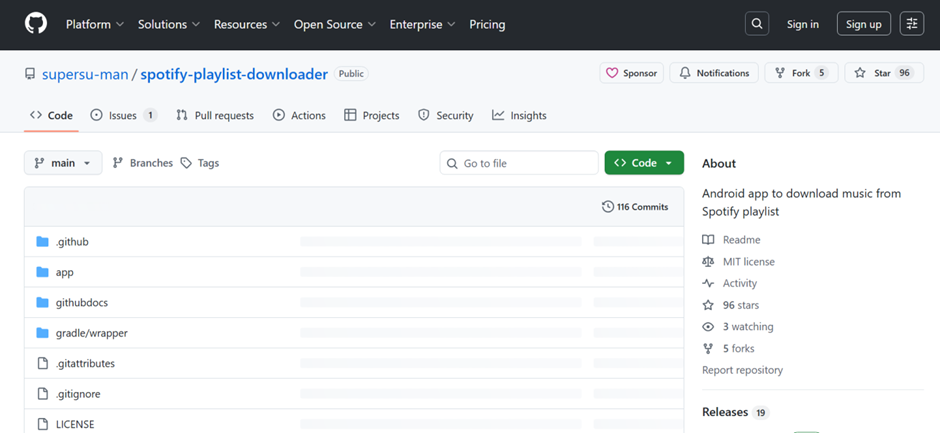Switch to the Issues tab

pos(123,115)
